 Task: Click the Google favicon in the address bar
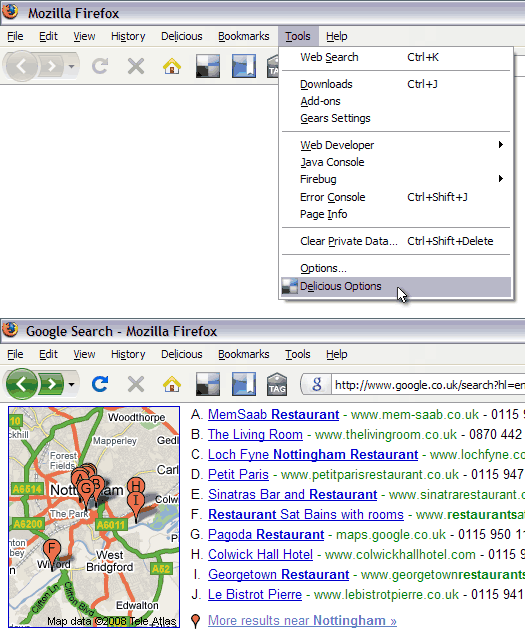(317, 384)
